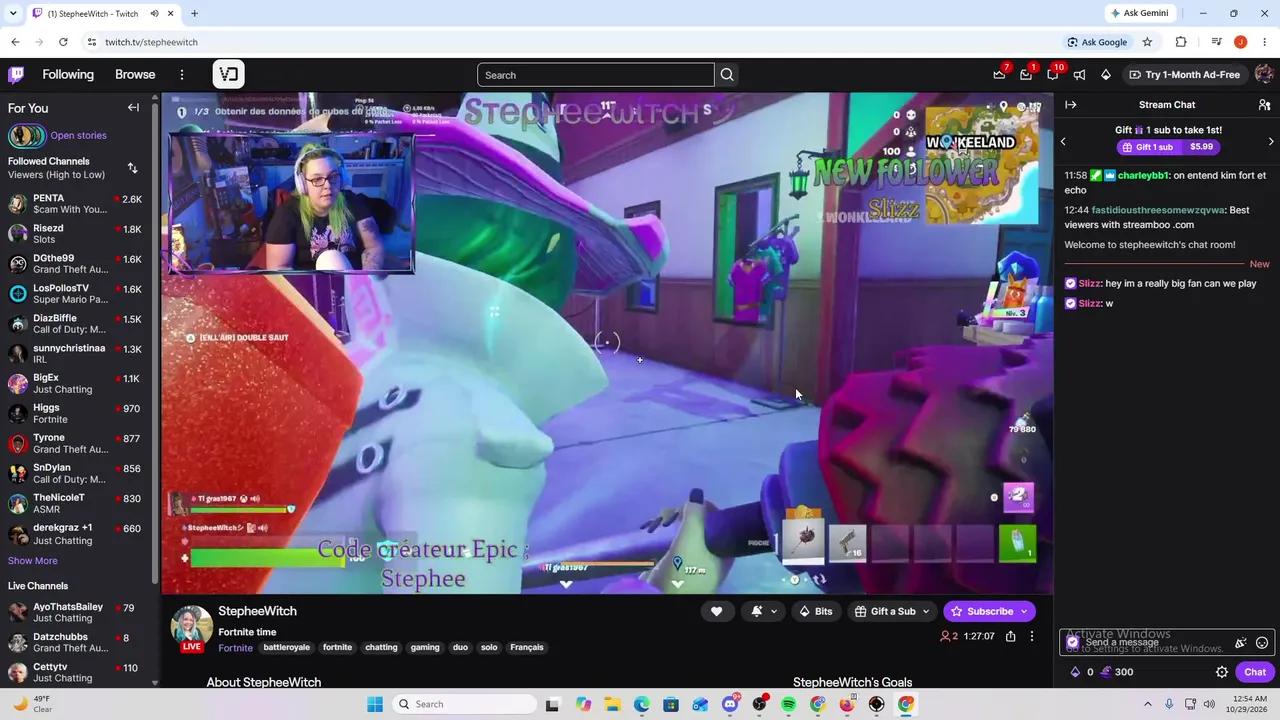The width and height of the screenshot is (1280, 720).
Task: Collapse the Stream Chat panel
Action: (1071, 105)
